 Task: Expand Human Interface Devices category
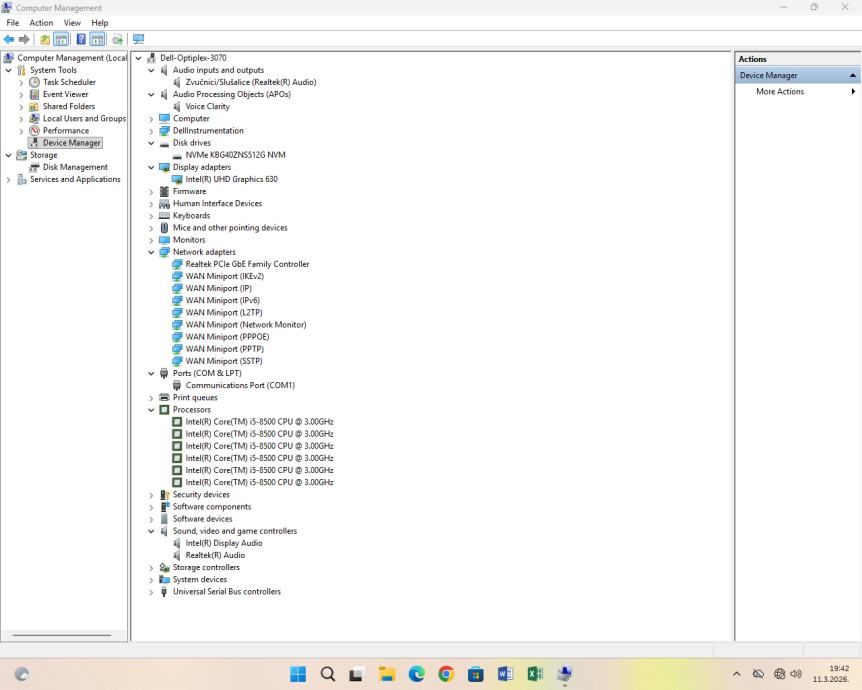(151, 204)
